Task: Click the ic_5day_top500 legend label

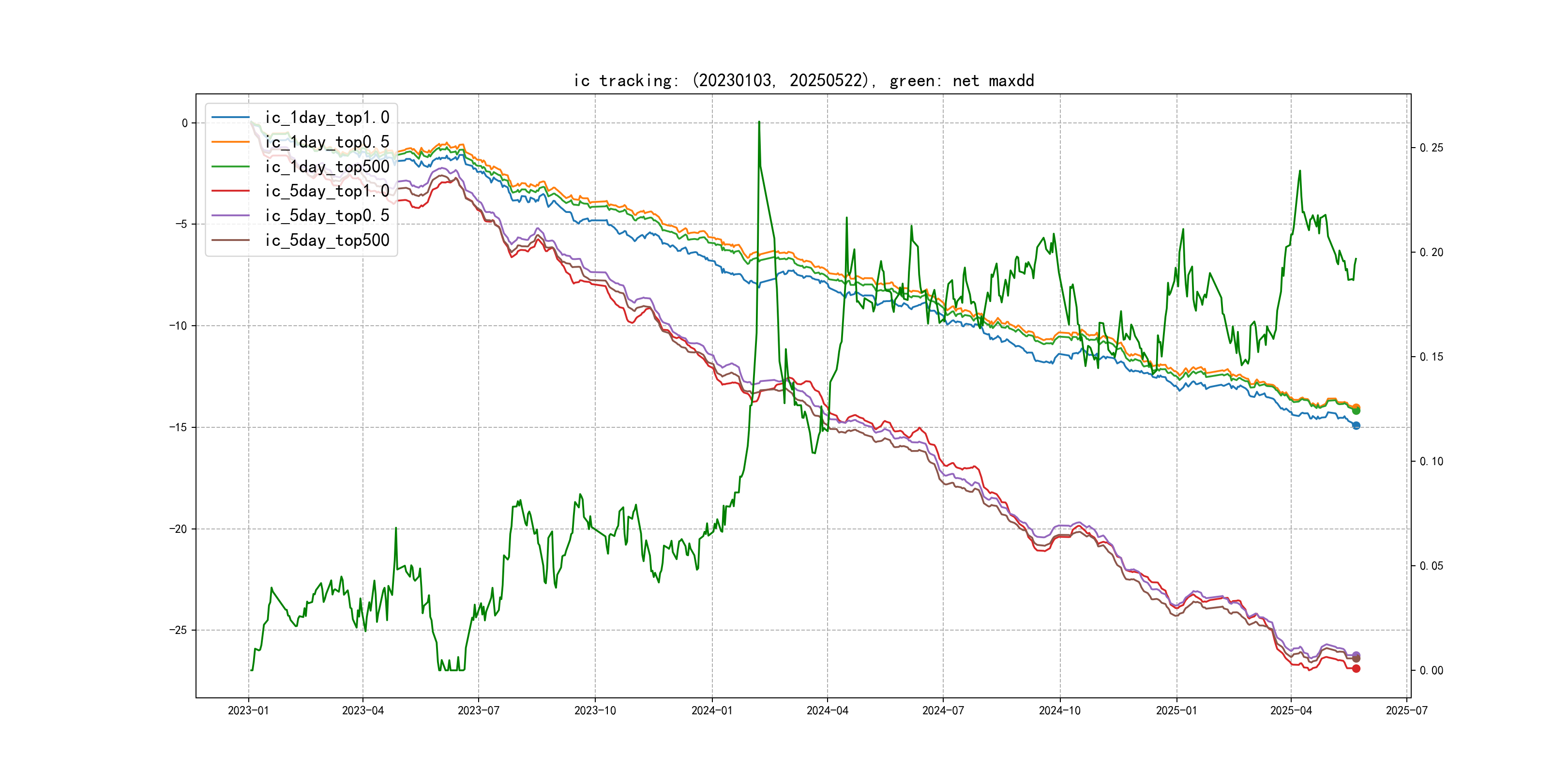Action: point(327,241)
